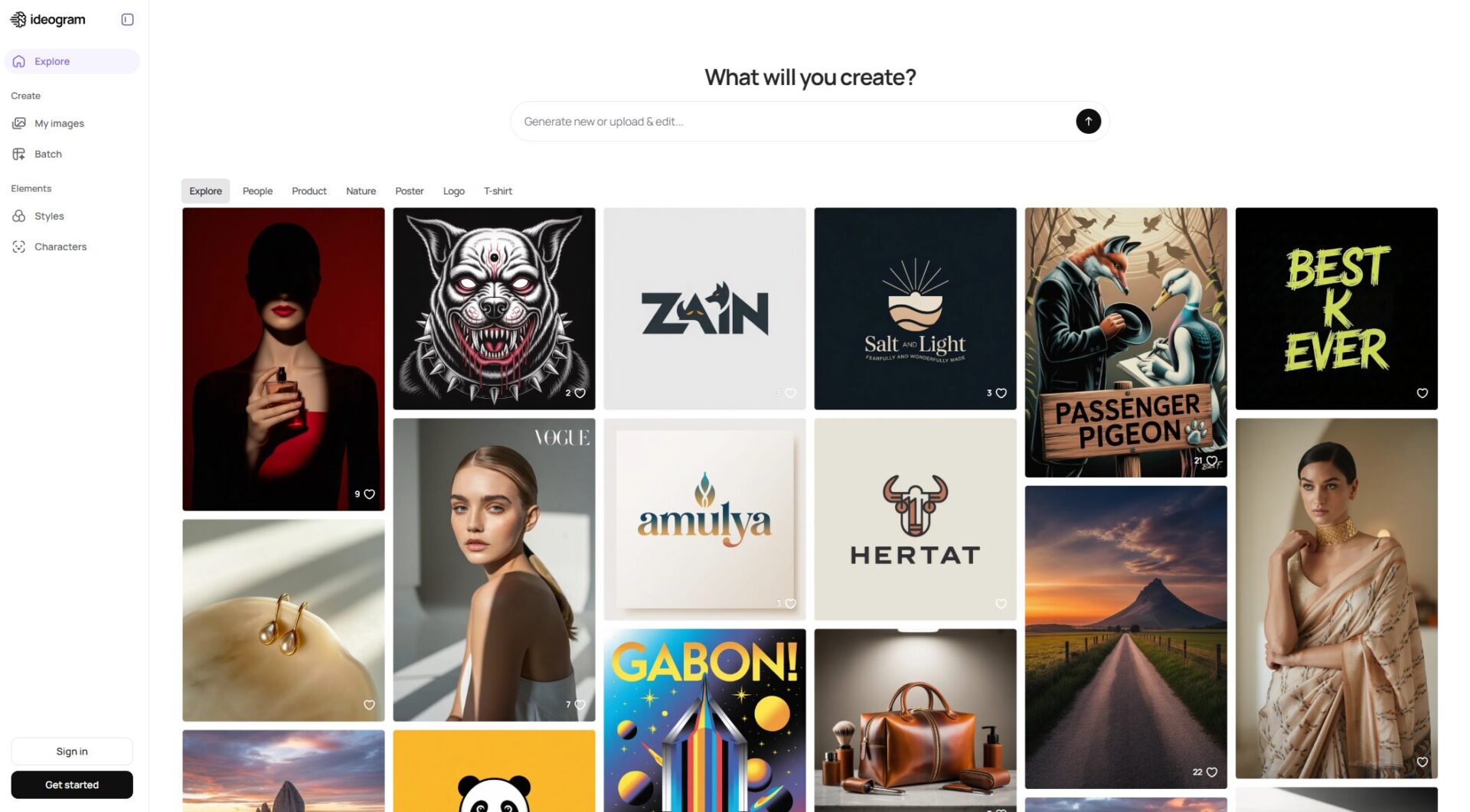Click the ideogram logo icon

click(x=18, y=20)
